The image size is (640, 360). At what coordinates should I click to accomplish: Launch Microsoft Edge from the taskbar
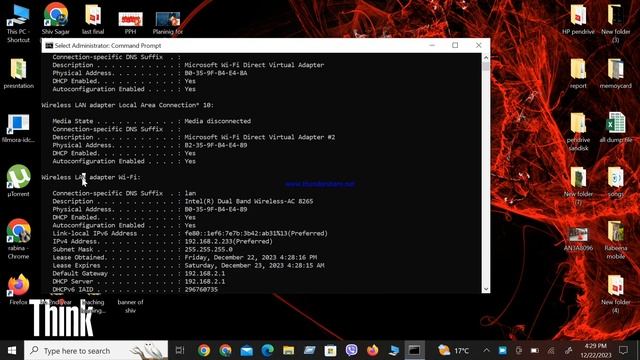coord(267,350)
